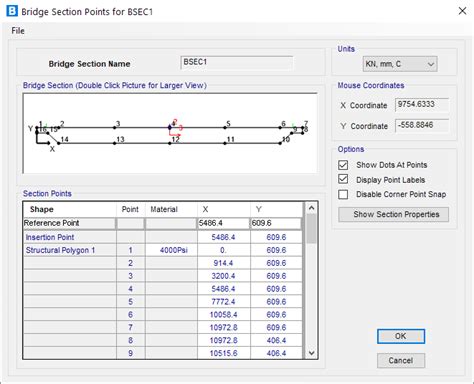Click the Point column header
474x384 pixels.
tap(130, 210)
